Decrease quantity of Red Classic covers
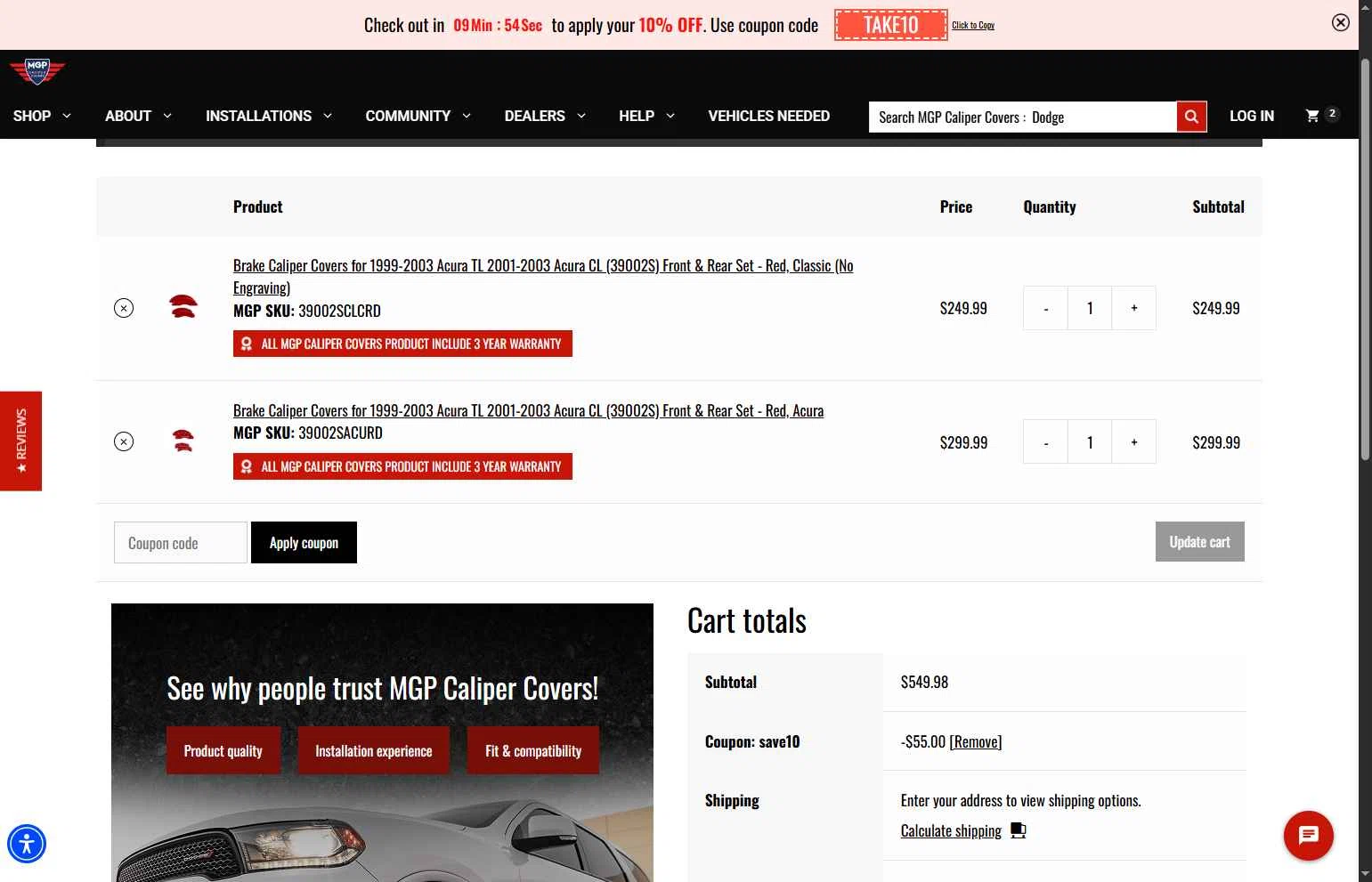The width and height of the screenshot is (1372, 882). click(x=1045, y=308)
